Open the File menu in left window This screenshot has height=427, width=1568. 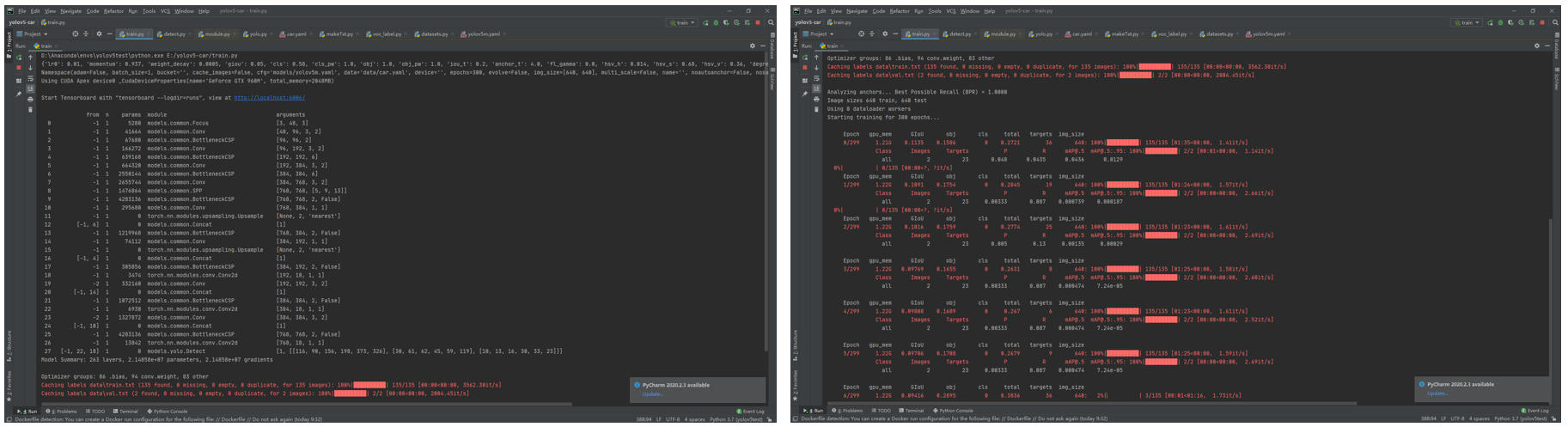tap(22, 11)
